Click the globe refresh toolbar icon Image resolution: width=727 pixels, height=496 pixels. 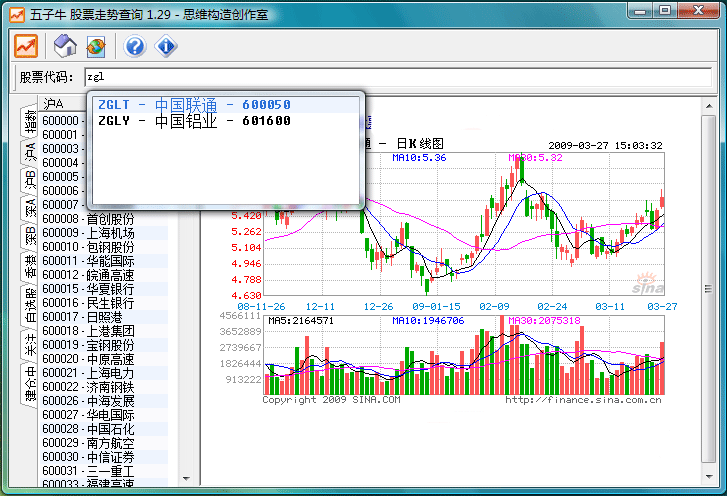pyautogui.click(x=96, y=46)
